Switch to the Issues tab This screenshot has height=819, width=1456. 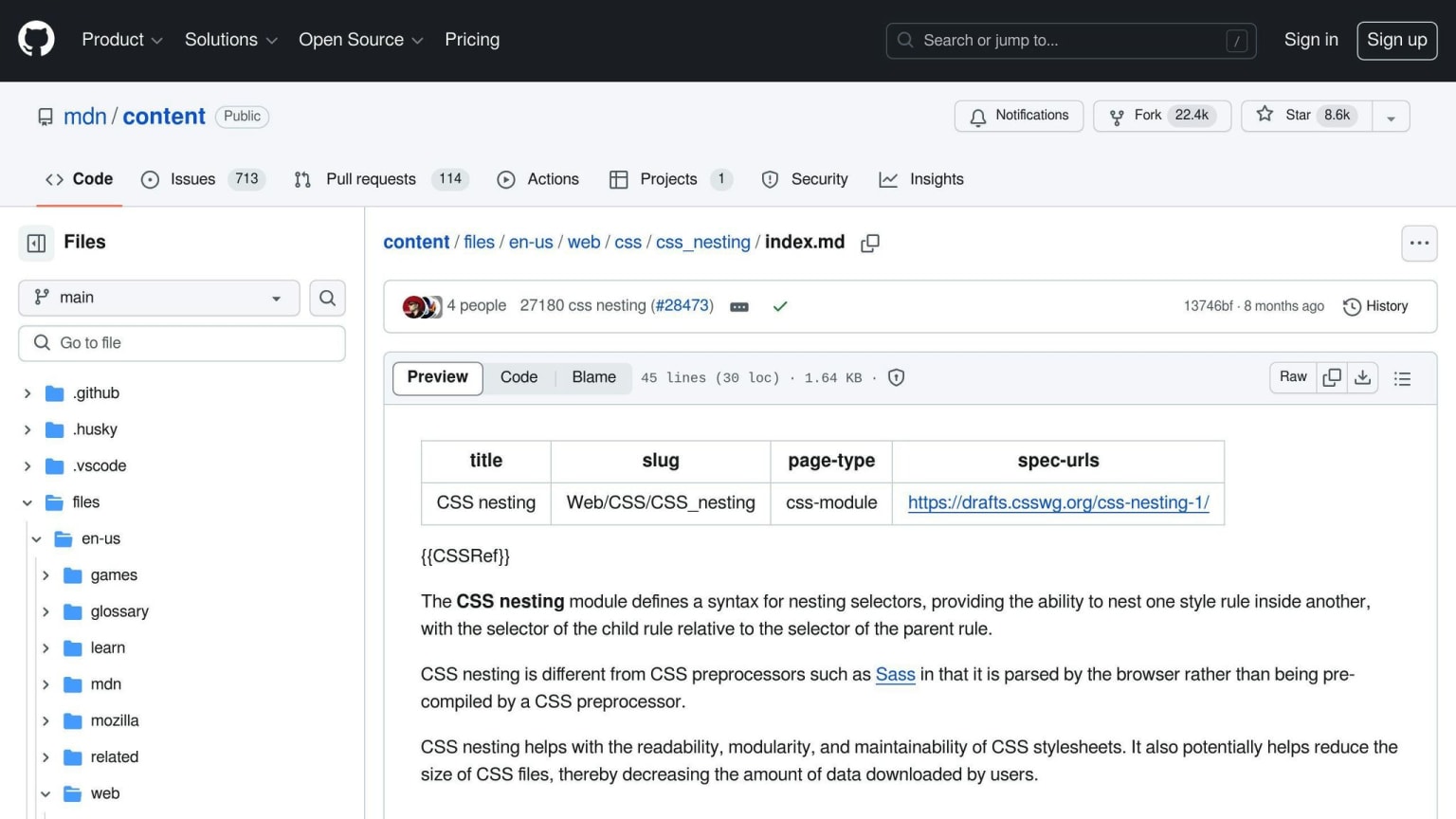[203, 179]
